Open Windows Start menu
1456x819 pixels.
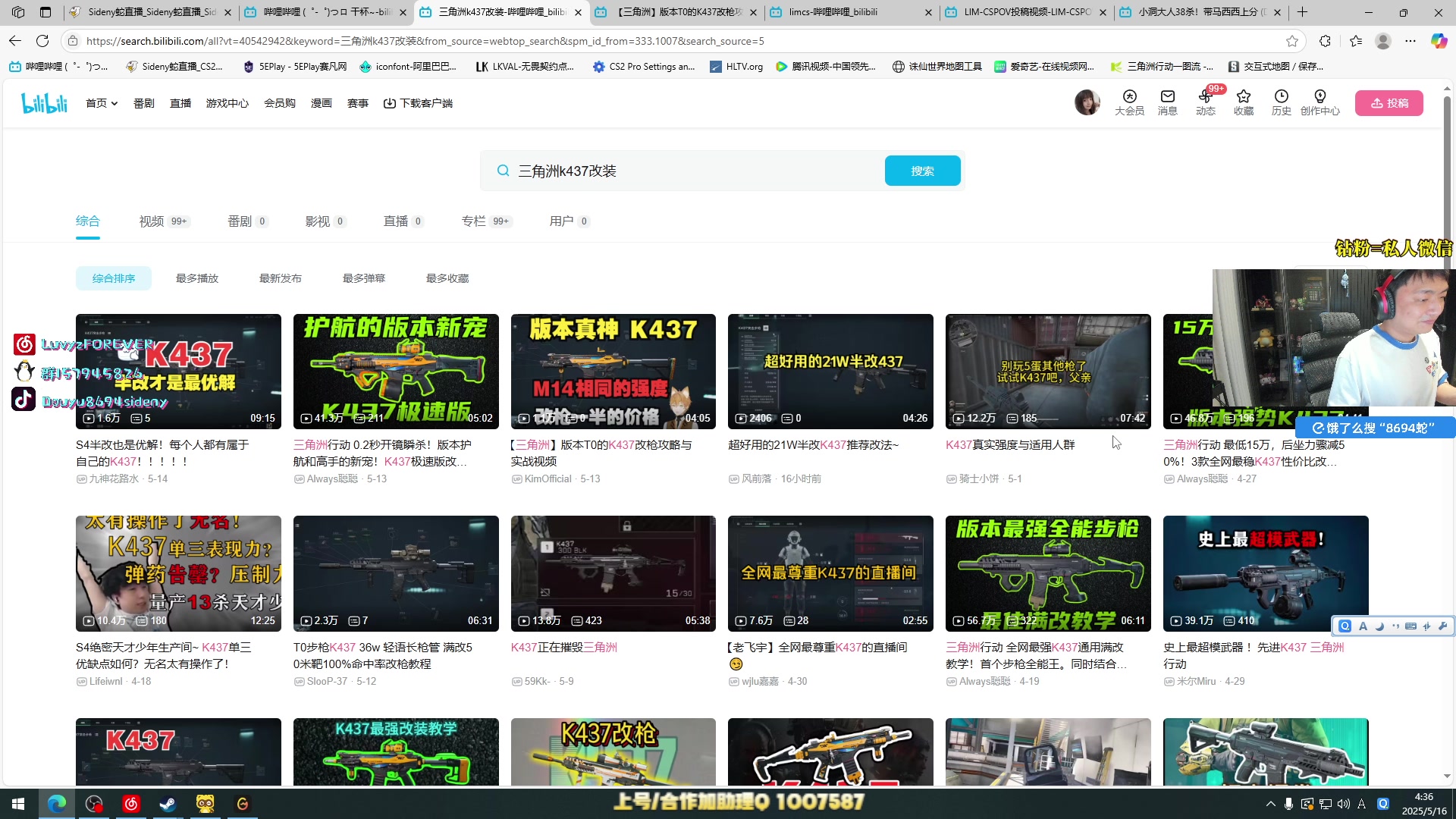tap(18, 804)
